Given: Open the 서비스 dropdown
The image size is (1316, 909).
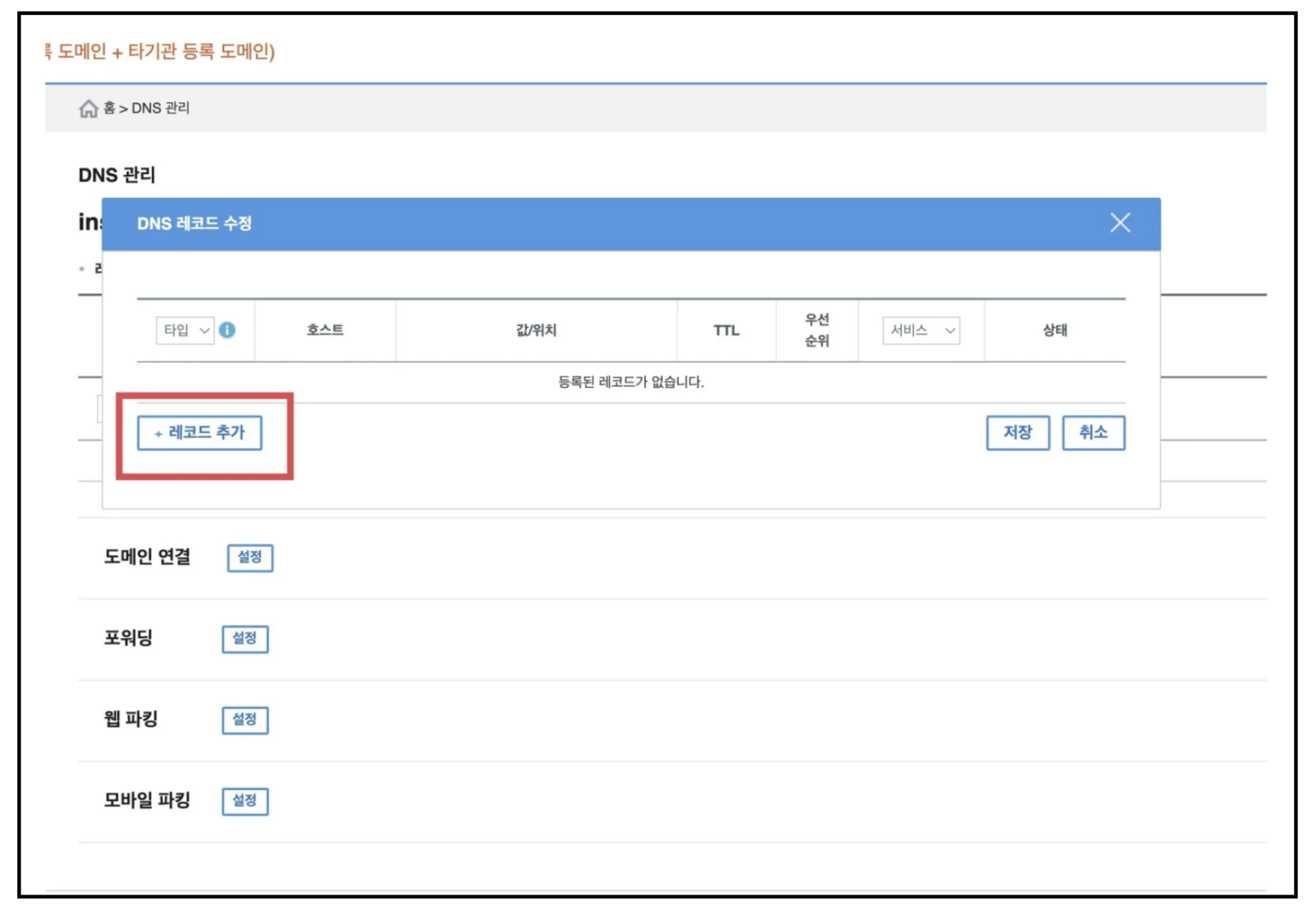Looking at the screenshot, I should pyautogui.click(x=921, y=331).
